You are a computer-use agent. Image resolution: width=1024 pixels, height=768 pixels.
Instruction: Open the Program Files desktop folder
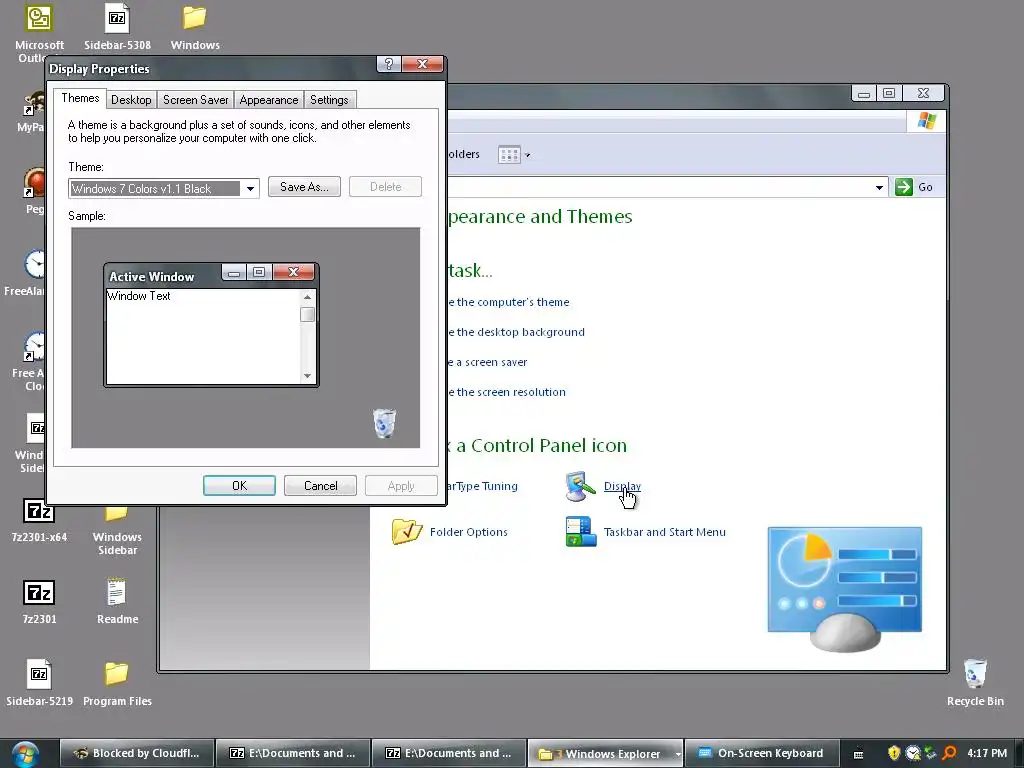[117, 674]
